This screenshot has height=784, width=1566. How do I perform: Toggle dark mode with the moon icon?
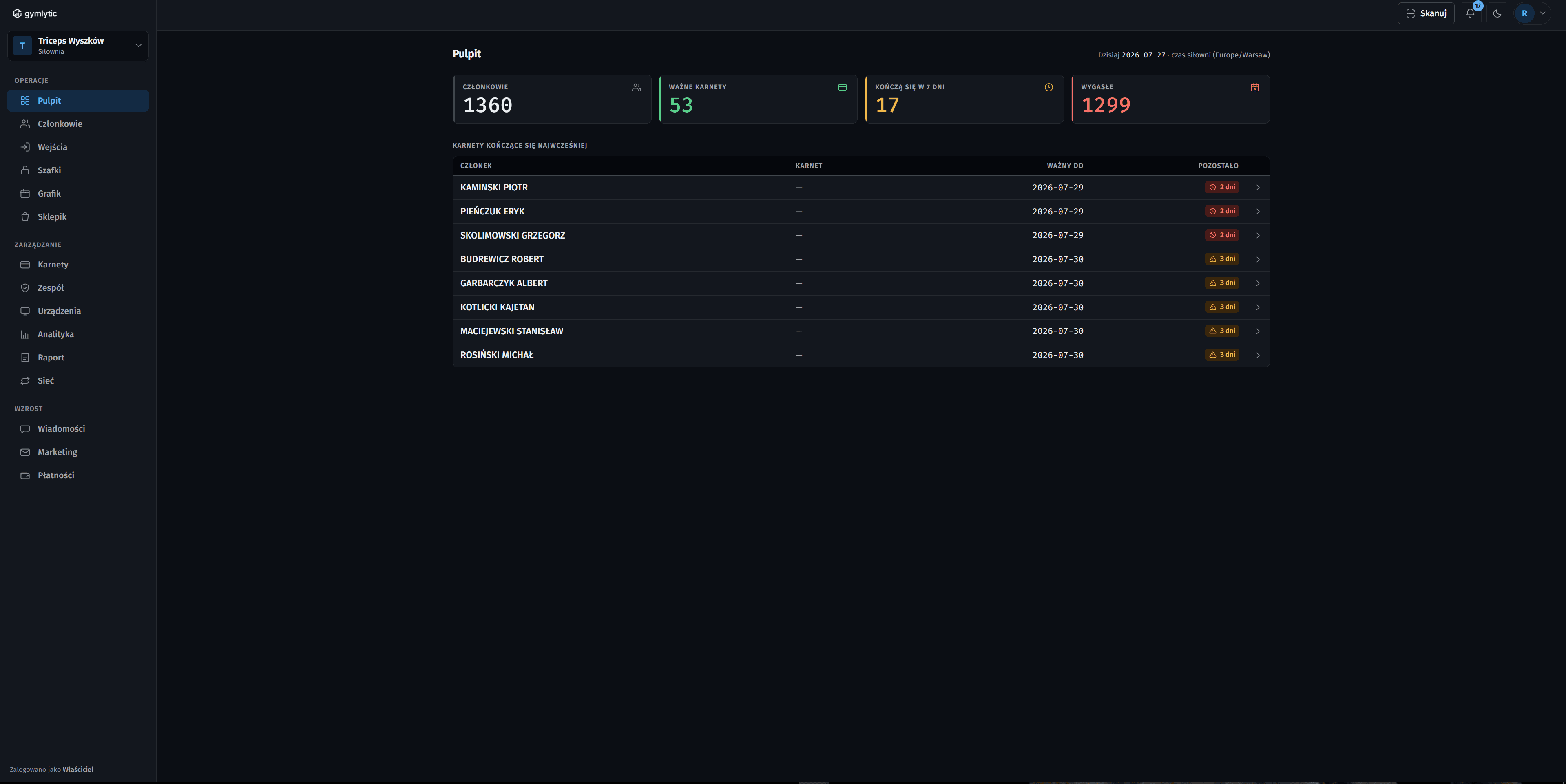(x=1497, y=13)
